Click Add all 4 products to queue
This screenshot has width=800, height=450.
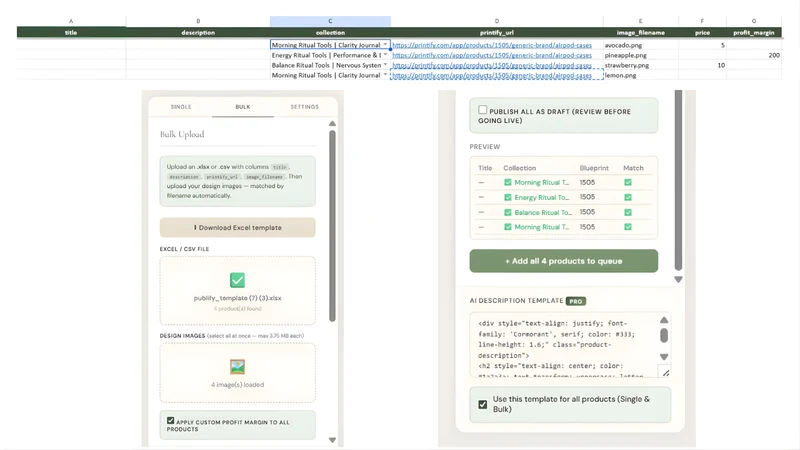pyautogui.click(x=564, y=261)
